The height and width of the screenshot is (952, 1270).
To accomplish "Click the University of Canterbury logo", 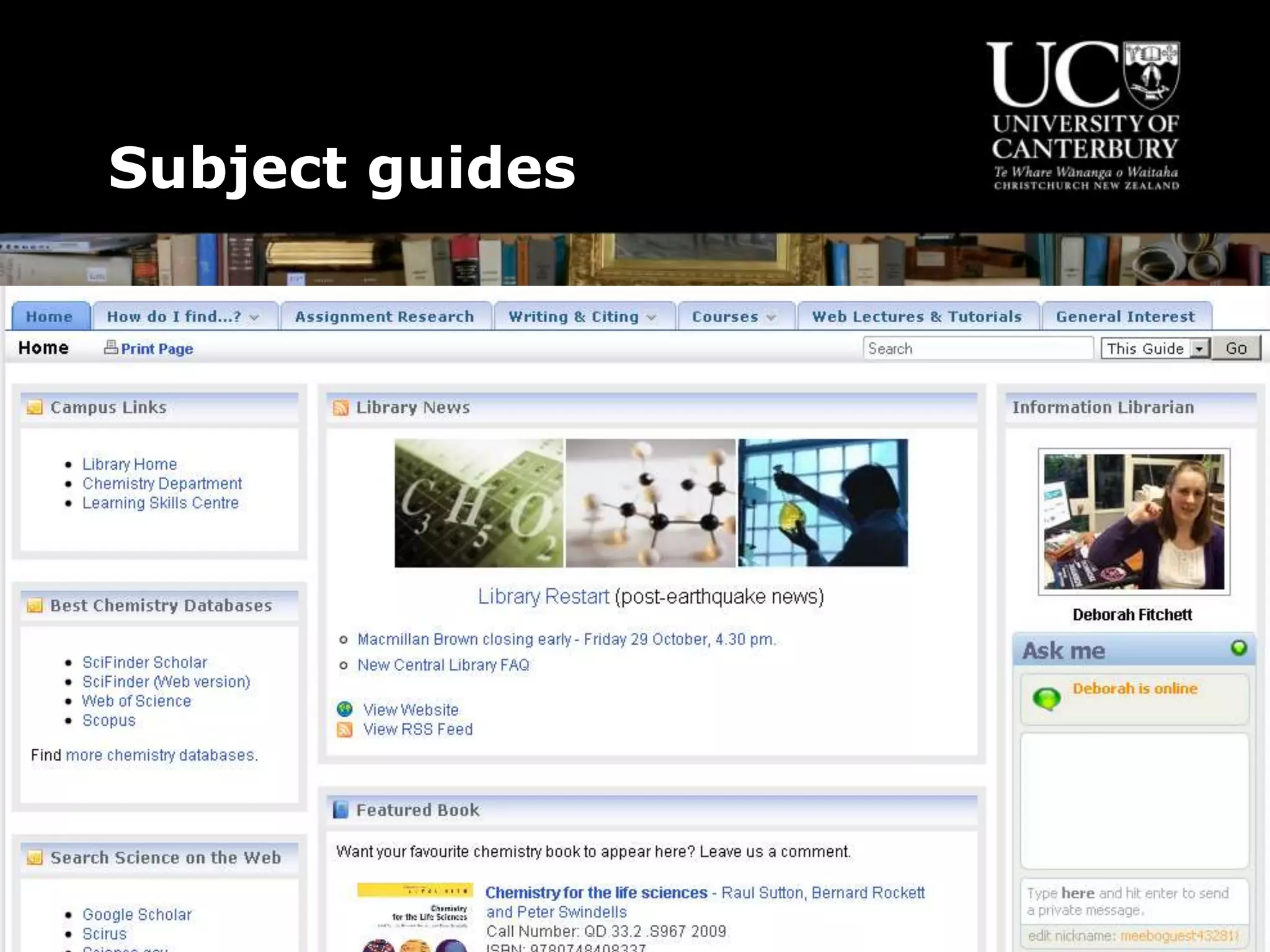I will tap(1085, 116).
